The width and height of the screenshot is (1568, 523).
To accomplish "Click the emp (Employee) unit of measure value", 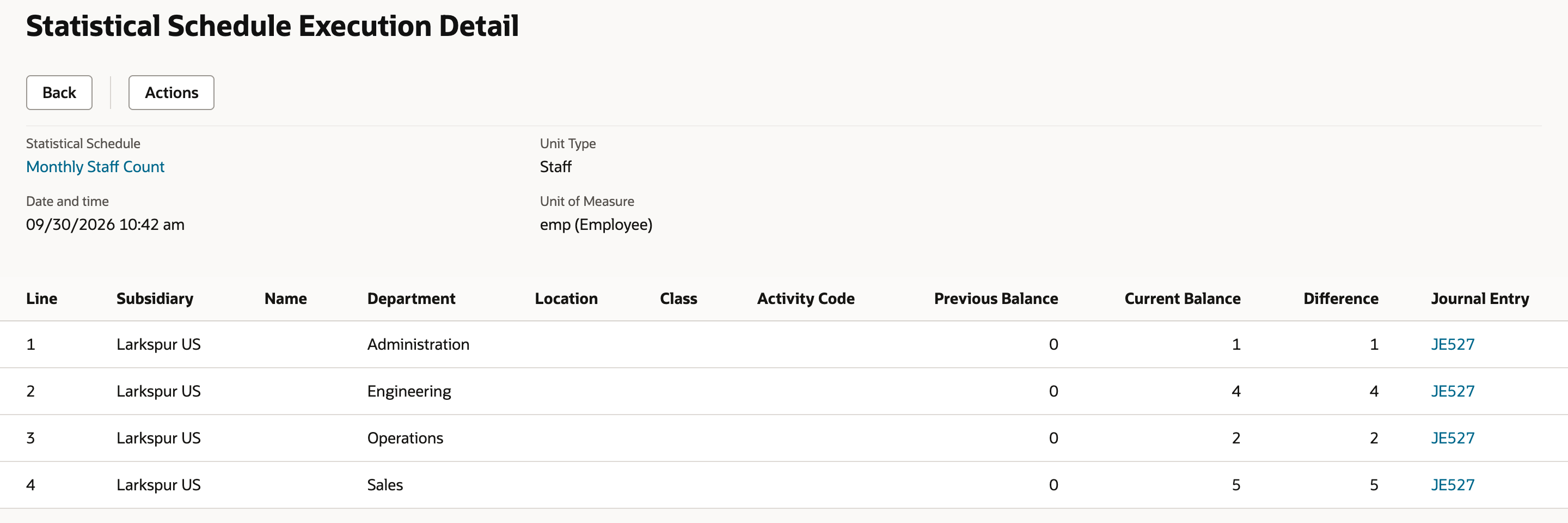I will coord(596,224).
